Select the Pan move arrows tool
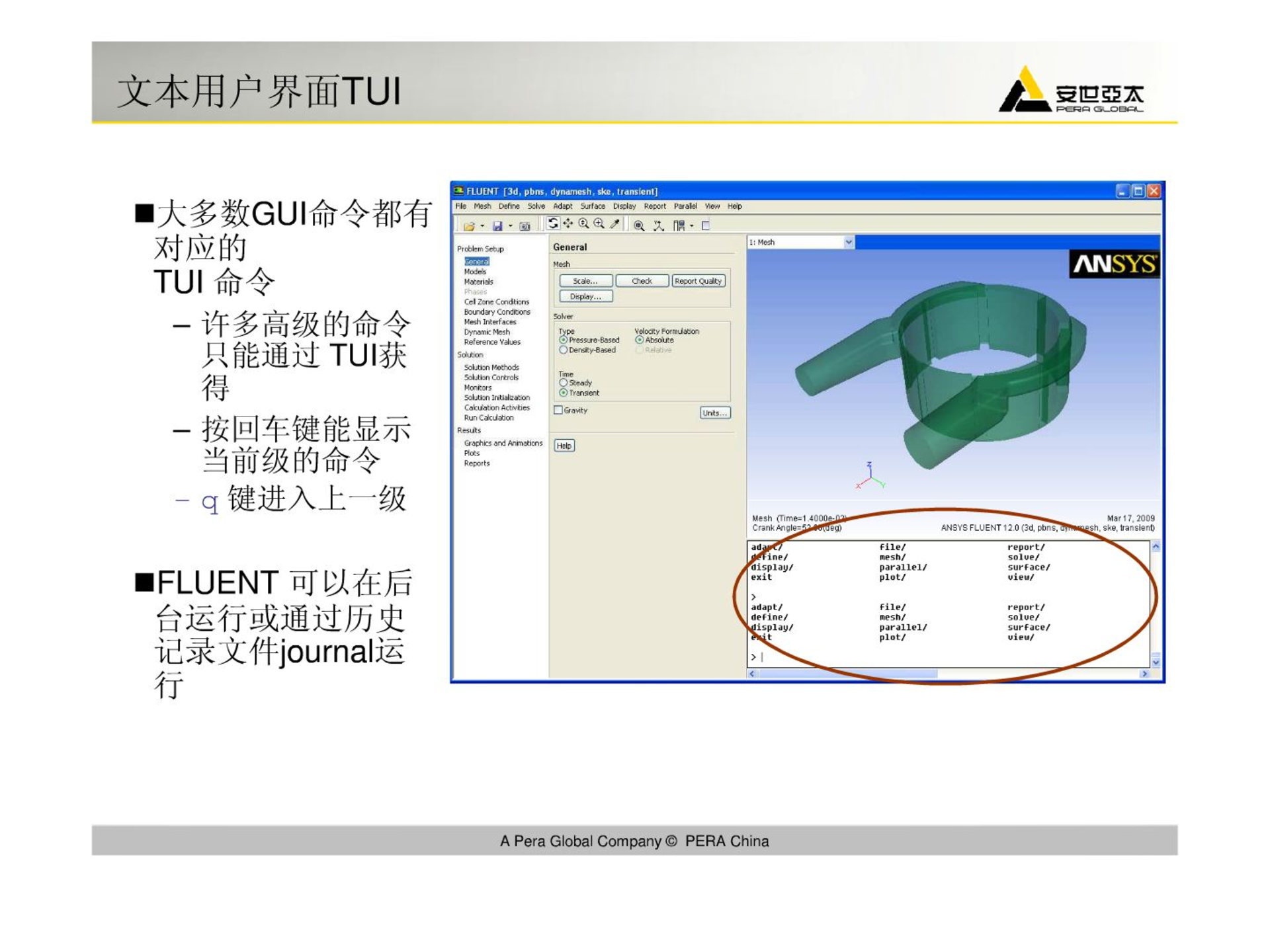The height and width of the screenshot is (952, 1270). click(x=568, y=224)
